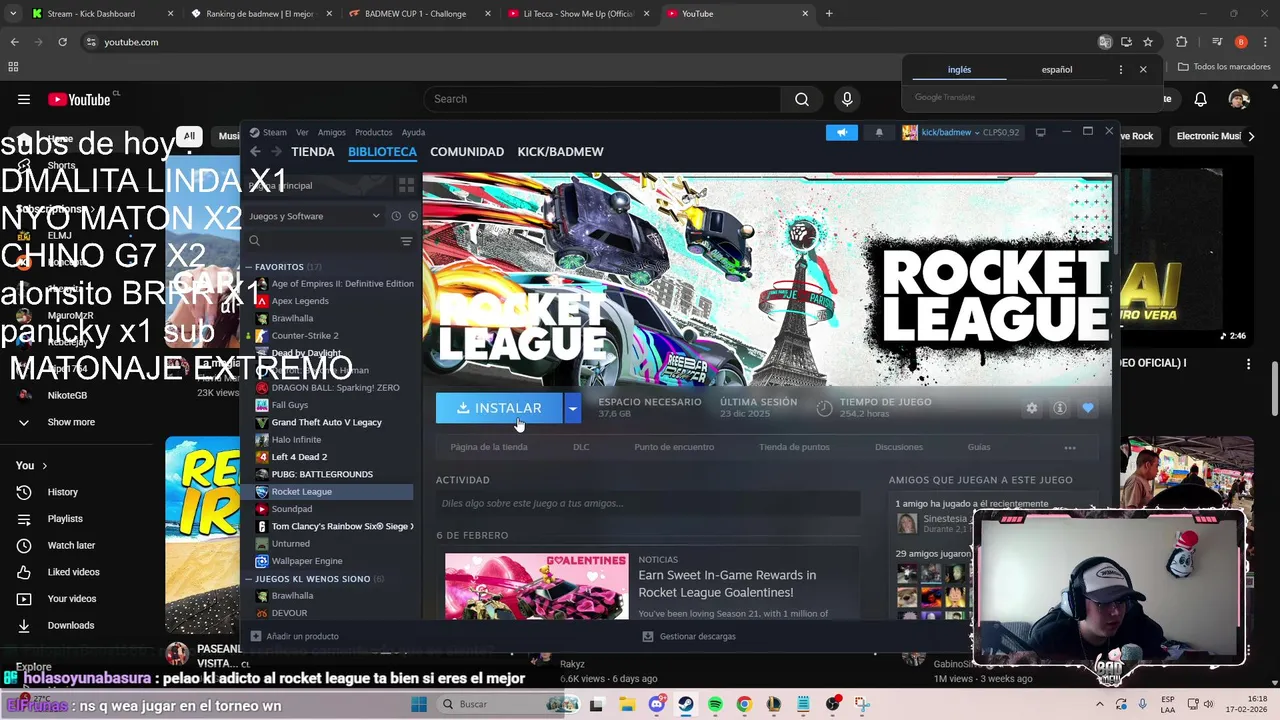Screen dimensions: 1280x720
Task: Switch Steam to Big Picture mode icon
Action: [1040, 132]
